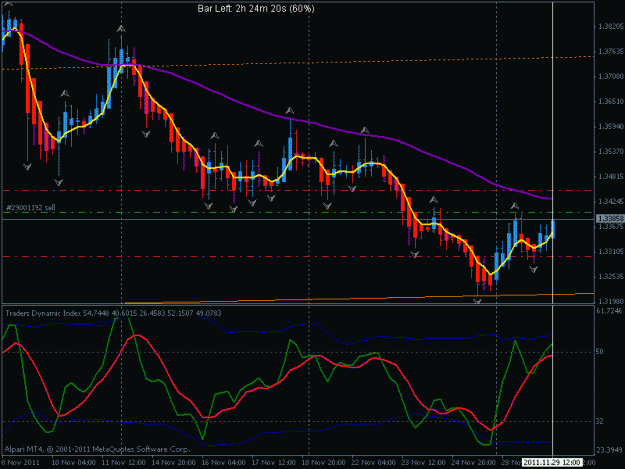Click the '22 Nov 04:00' time axis label
Image resolution: width=625 pixels, height=469 pixels.
[373, 462]
